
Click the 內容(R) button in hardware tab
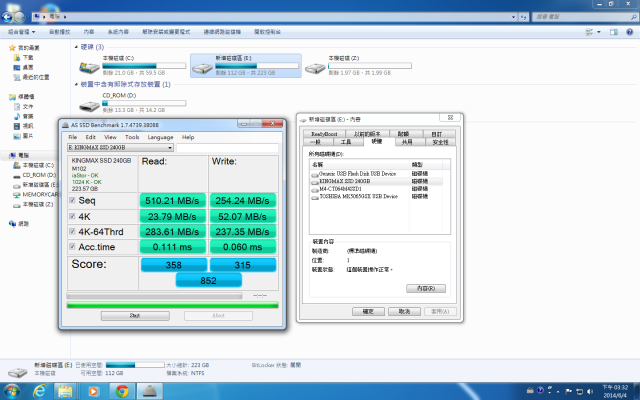(426, 289)
